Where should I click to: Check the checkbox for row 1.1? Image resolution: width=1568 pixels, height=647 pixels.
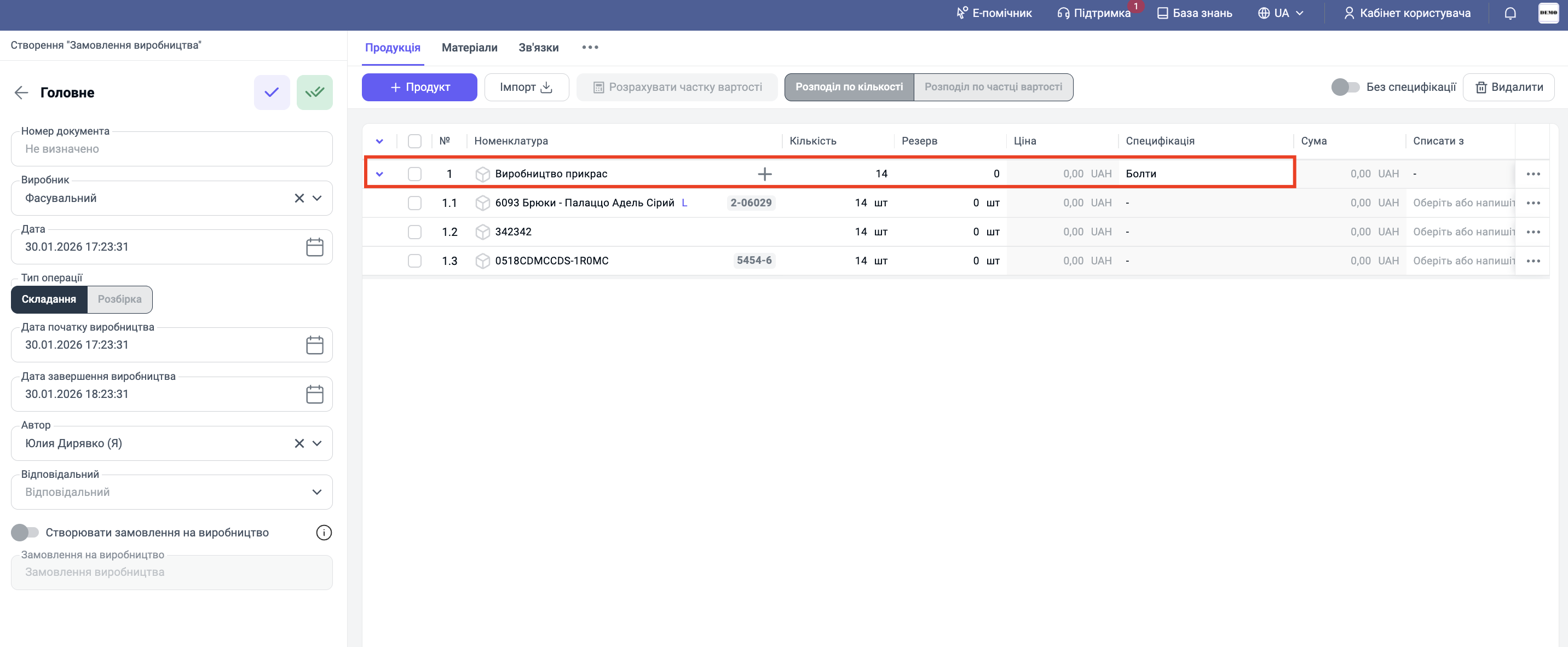coord(414,203)
